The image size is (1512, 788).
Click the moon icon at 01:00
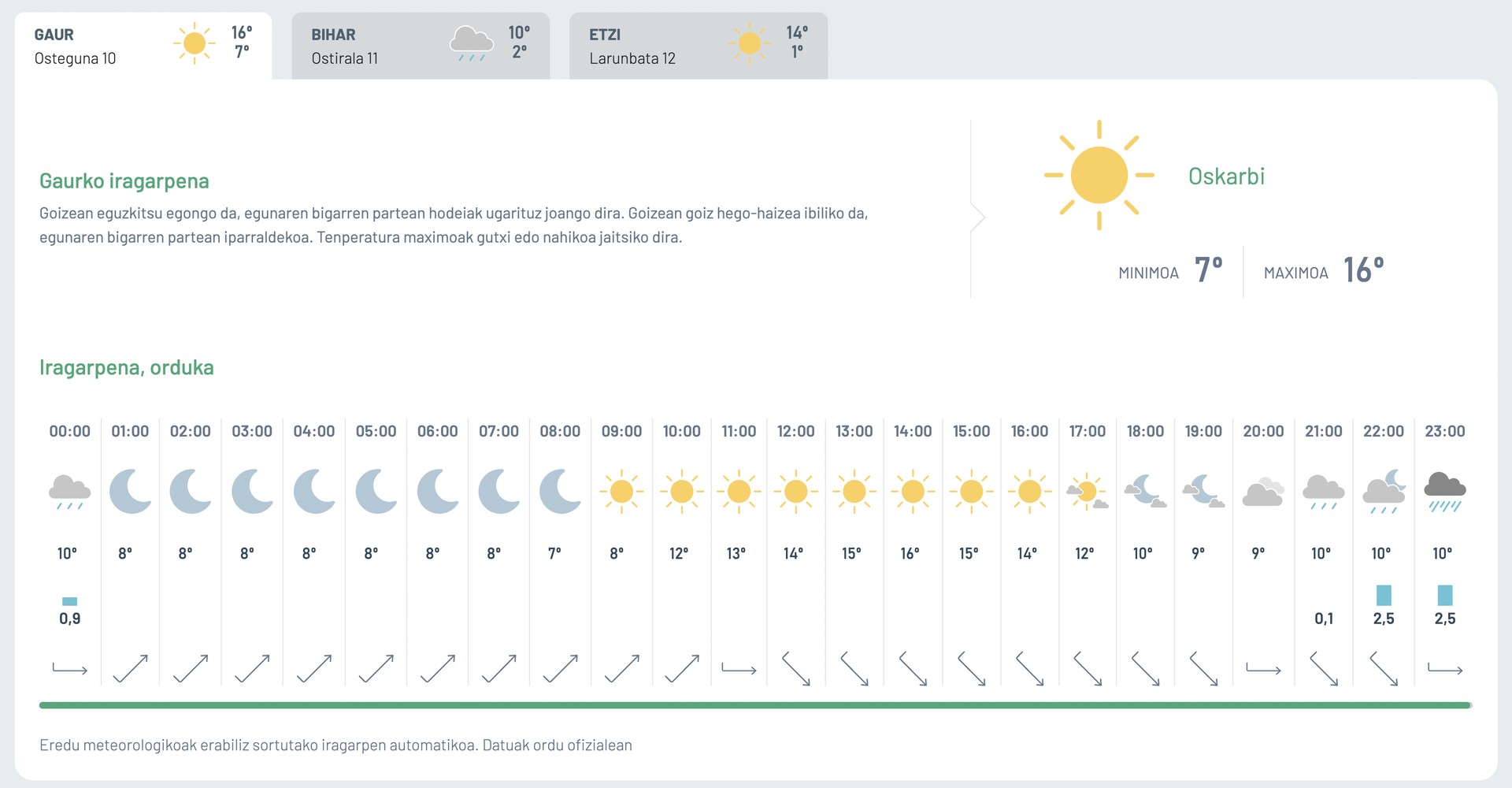point(130,491)
